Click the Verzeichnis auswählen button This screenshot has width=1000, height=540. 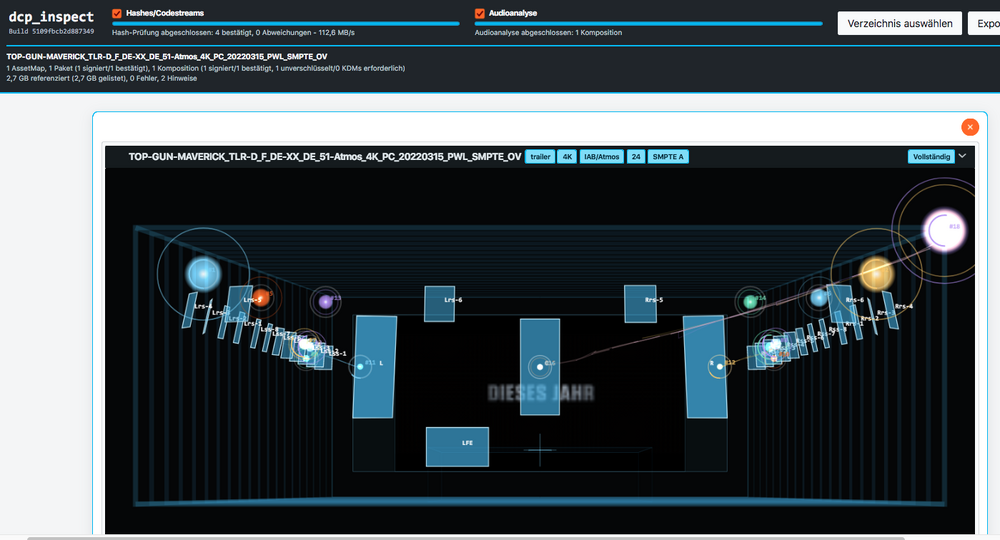tap(899, 24)
